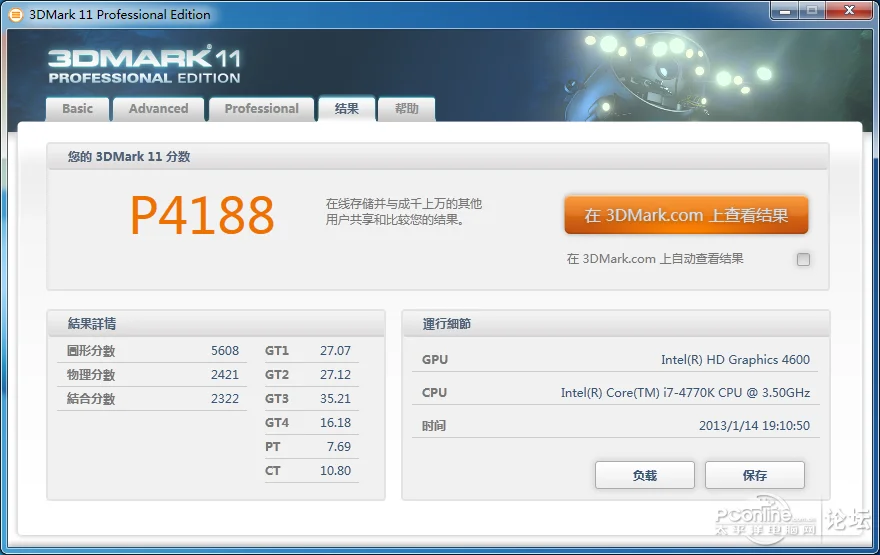Viewport: 880px width, 555px height.
Task: Click the 3DMARK 11 Professional Edition logo
Action: (x=144, y=66)
